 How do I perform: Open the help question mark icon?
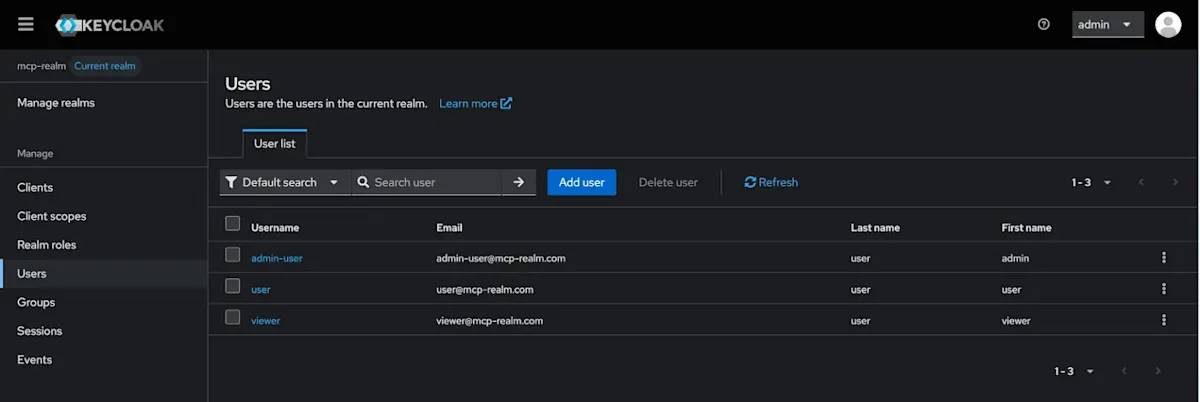(x=1044, y=24)
